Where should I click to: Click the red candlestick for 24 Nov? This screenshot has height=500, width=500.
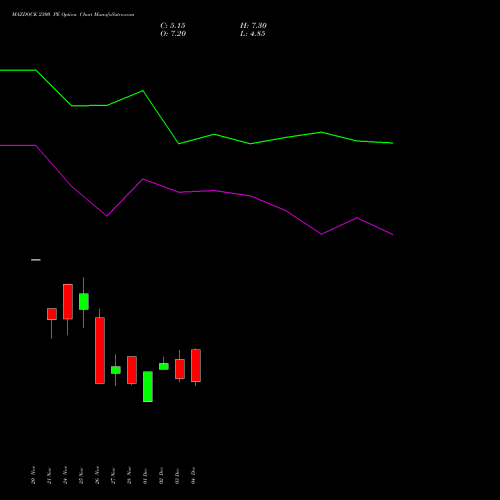click(x=68, y=302)
